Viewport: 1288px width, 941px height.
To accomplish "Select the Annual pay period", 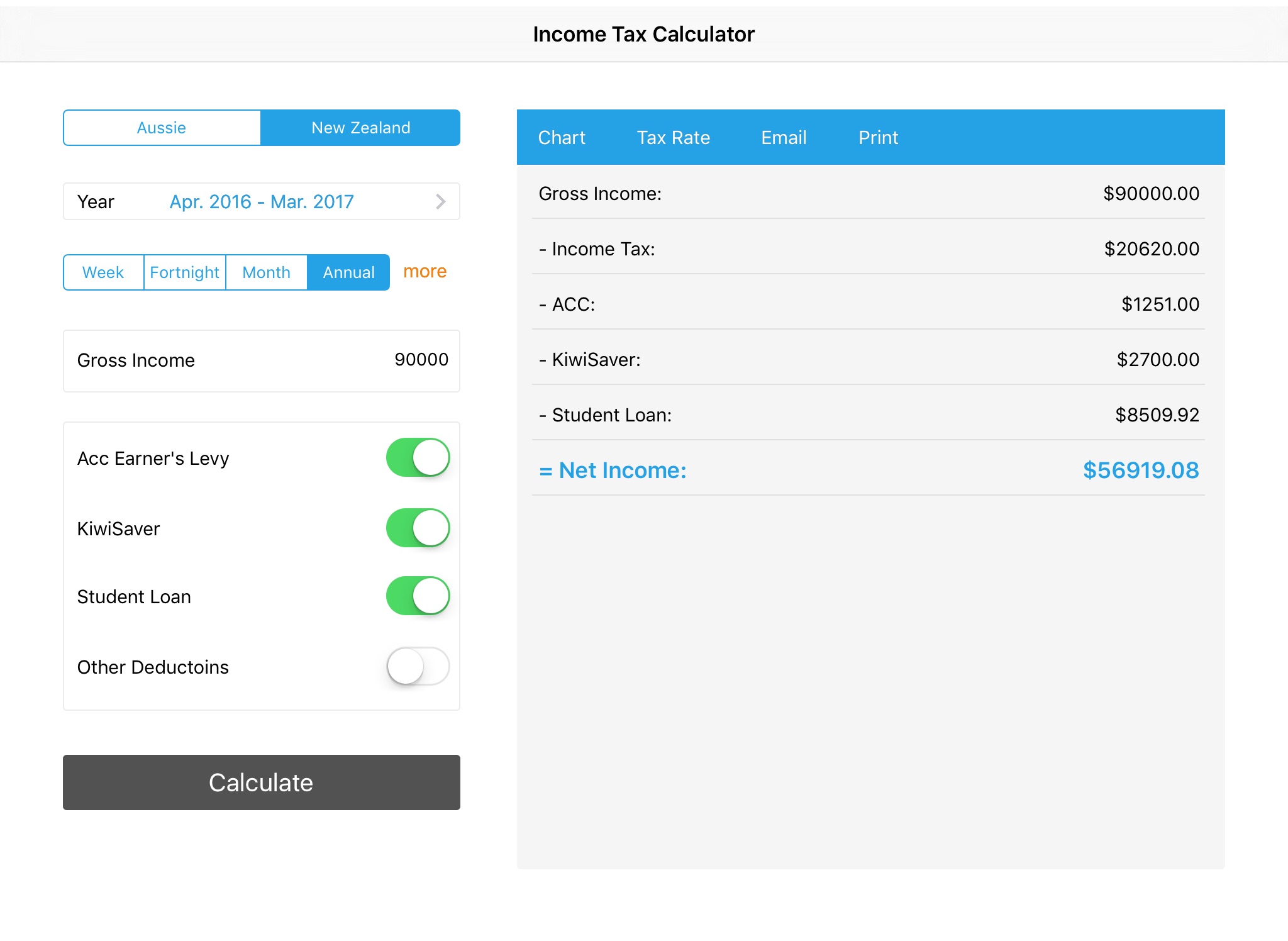I will (x=348, y=272).
